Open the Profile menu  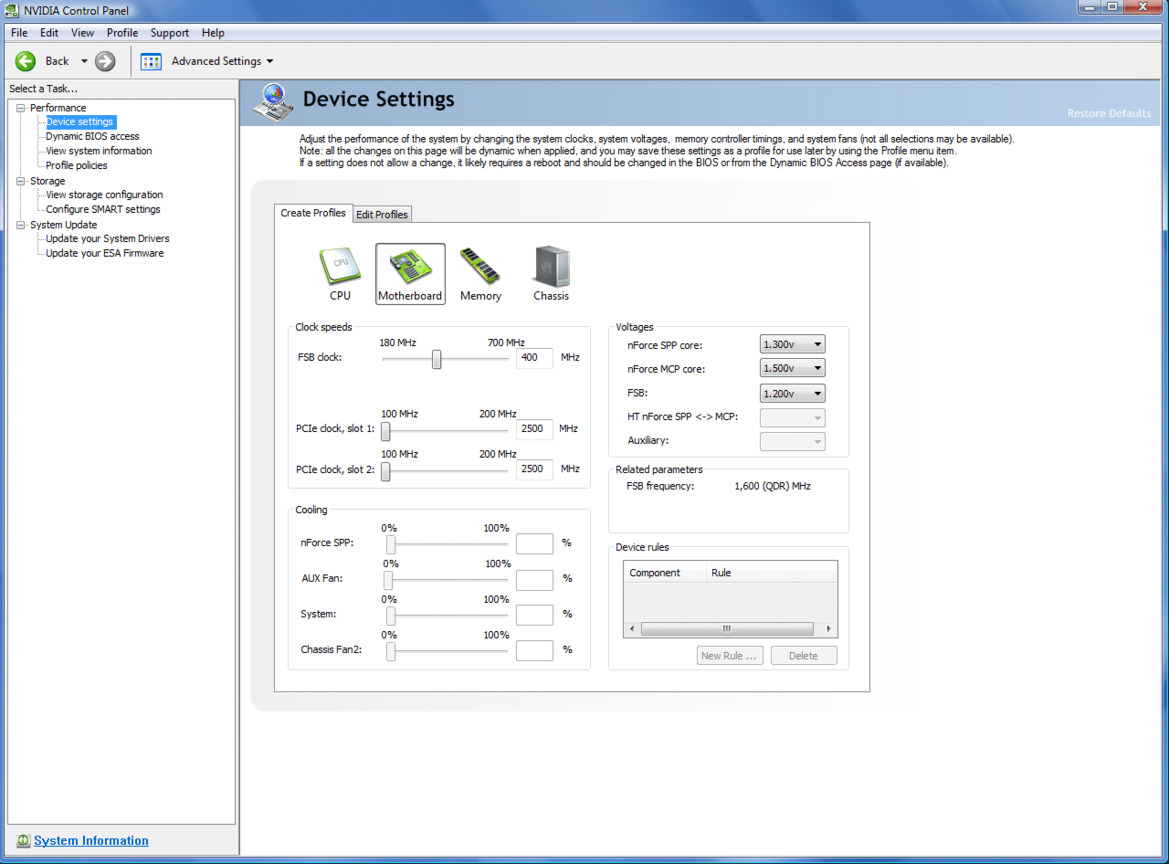122,33
